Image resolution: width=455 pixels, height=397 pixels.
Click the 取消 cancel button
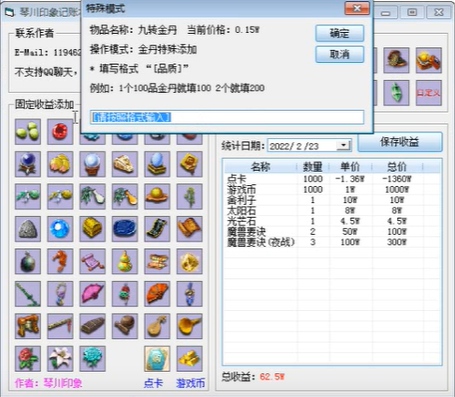[x=339, y=54]
